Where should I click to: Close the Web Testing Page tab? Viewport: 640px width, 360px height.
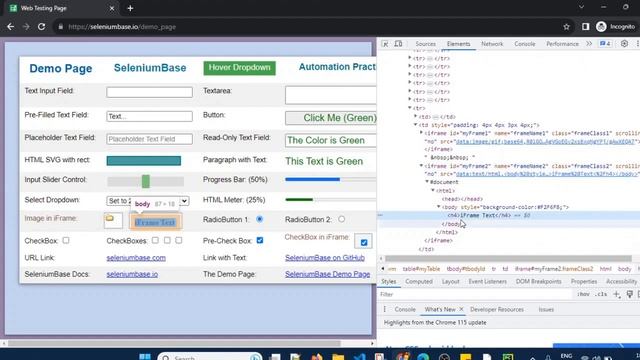click(x=111, y=8)
